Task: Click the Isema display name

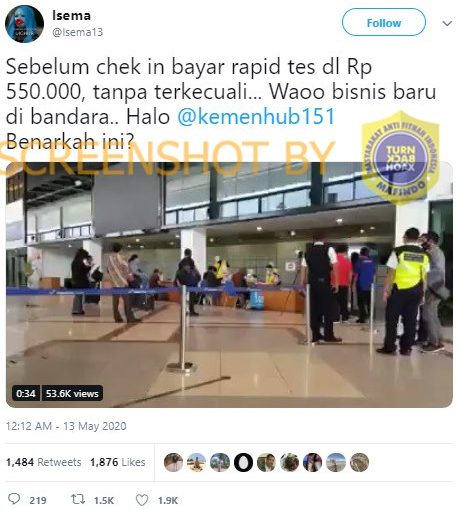Action: [71, 15]
